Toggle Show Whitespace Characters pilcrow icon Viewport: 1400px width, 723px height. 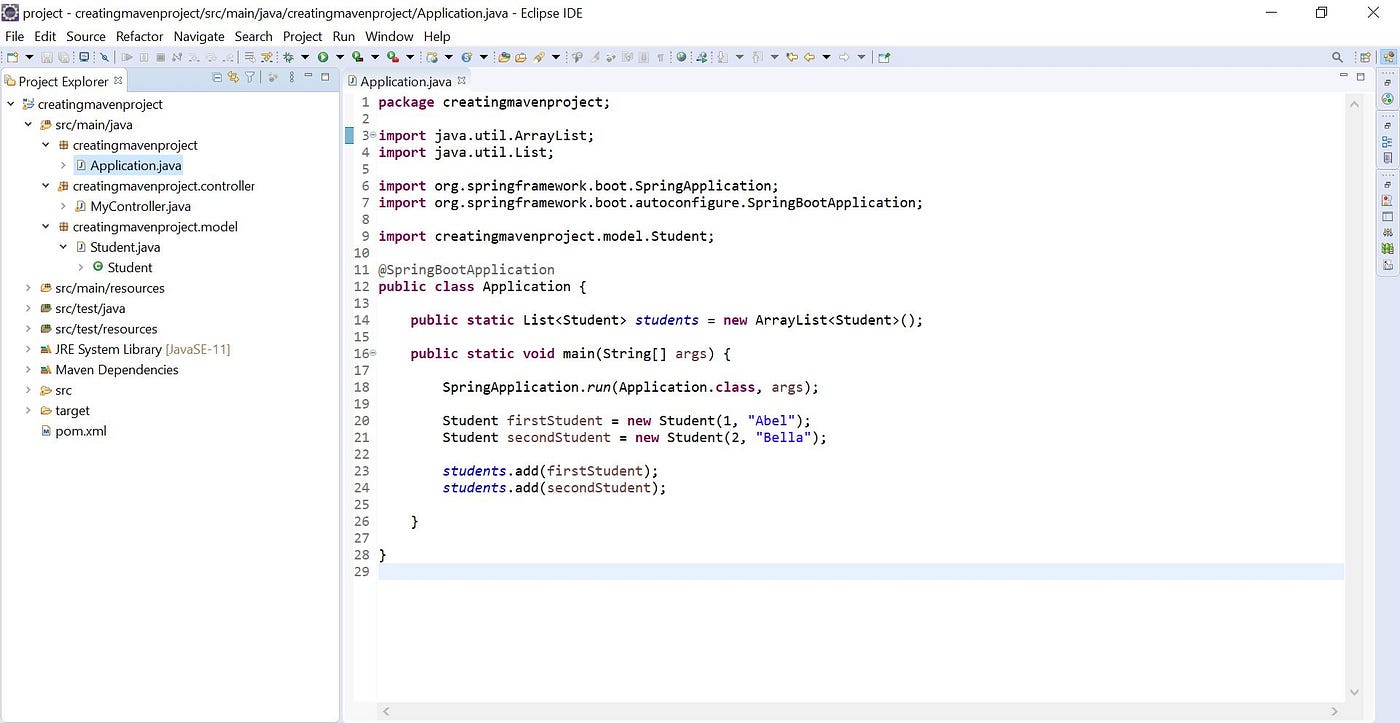(660, 57)
